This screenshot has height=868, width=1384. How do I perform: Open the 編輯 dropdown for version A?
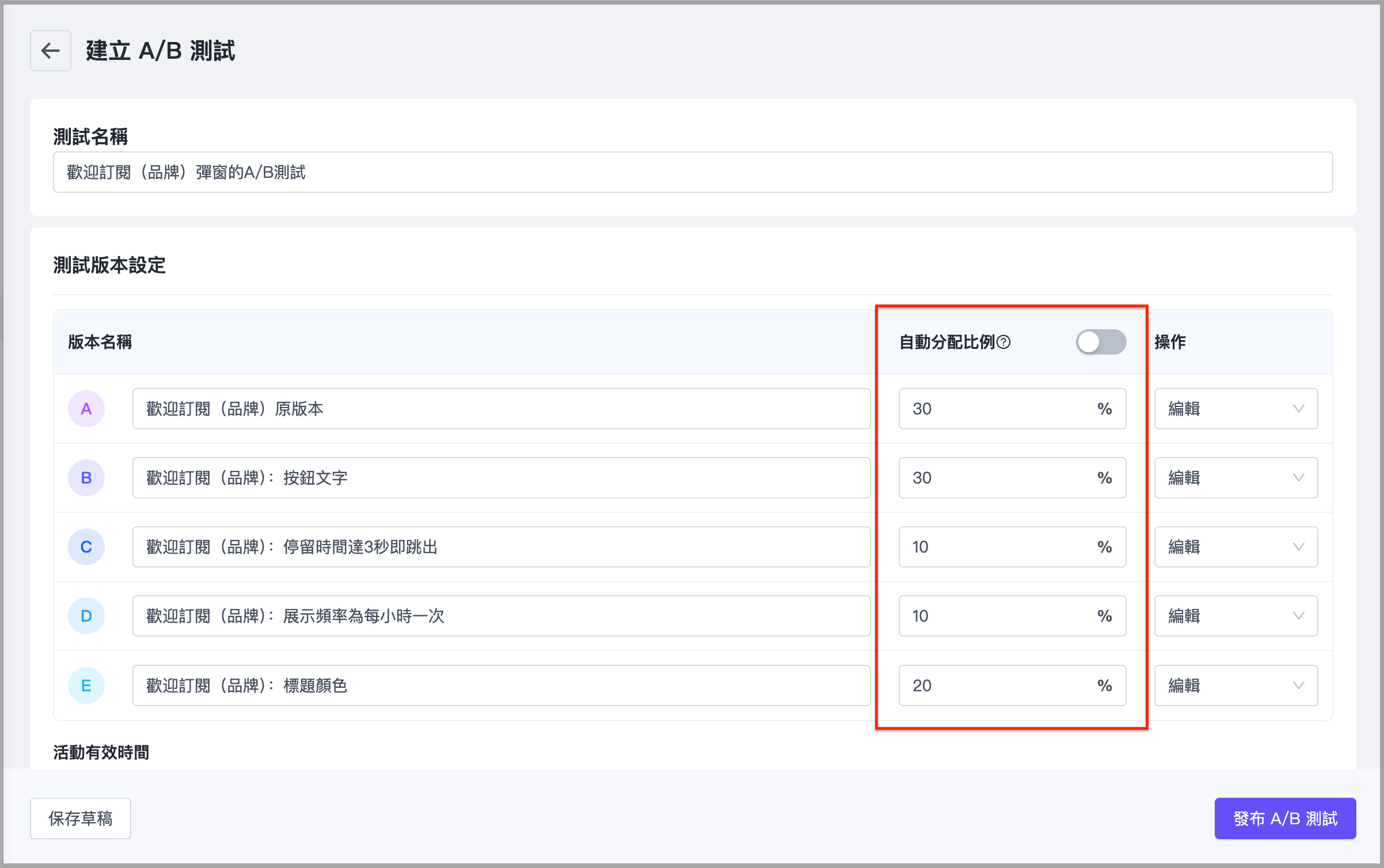click(x=1235, y=409)
